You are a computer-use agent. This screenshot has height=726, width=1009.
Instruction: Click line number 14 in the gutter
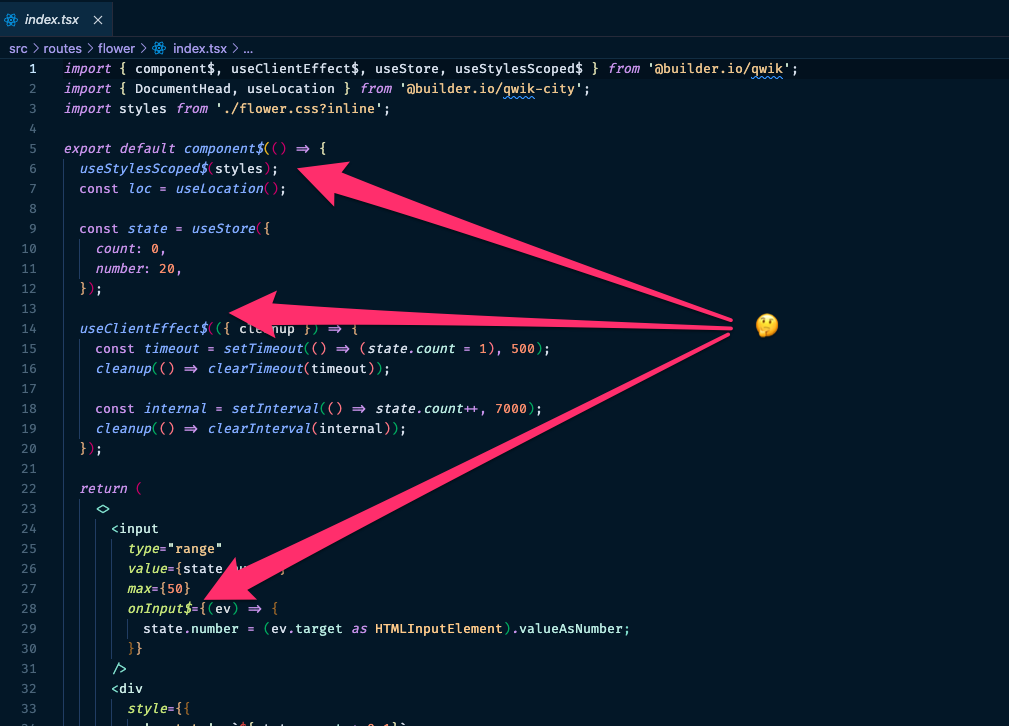point(32,328)
